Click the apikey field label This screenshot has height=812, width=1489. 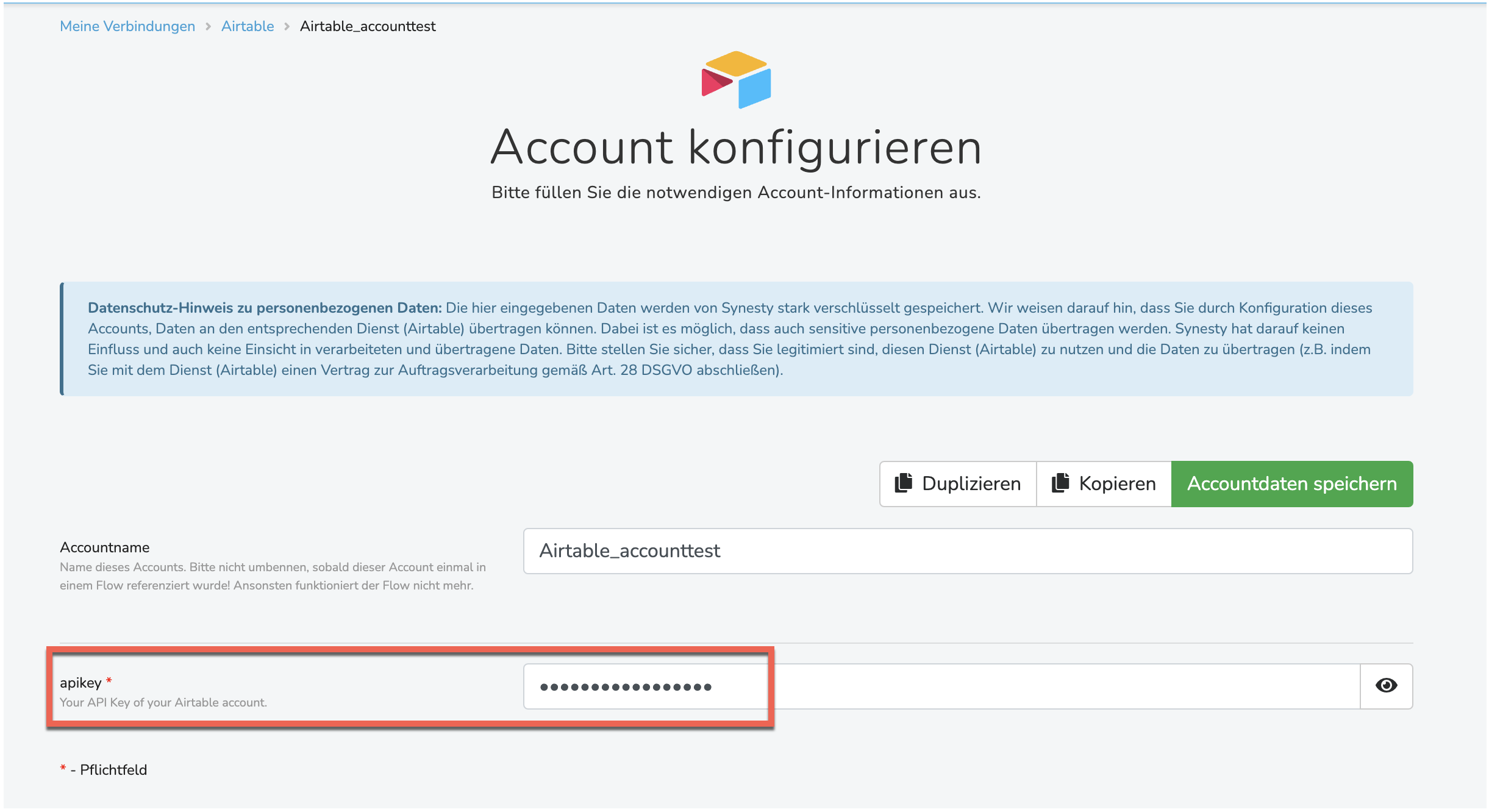pyautogui.click(x=80, y=683)
